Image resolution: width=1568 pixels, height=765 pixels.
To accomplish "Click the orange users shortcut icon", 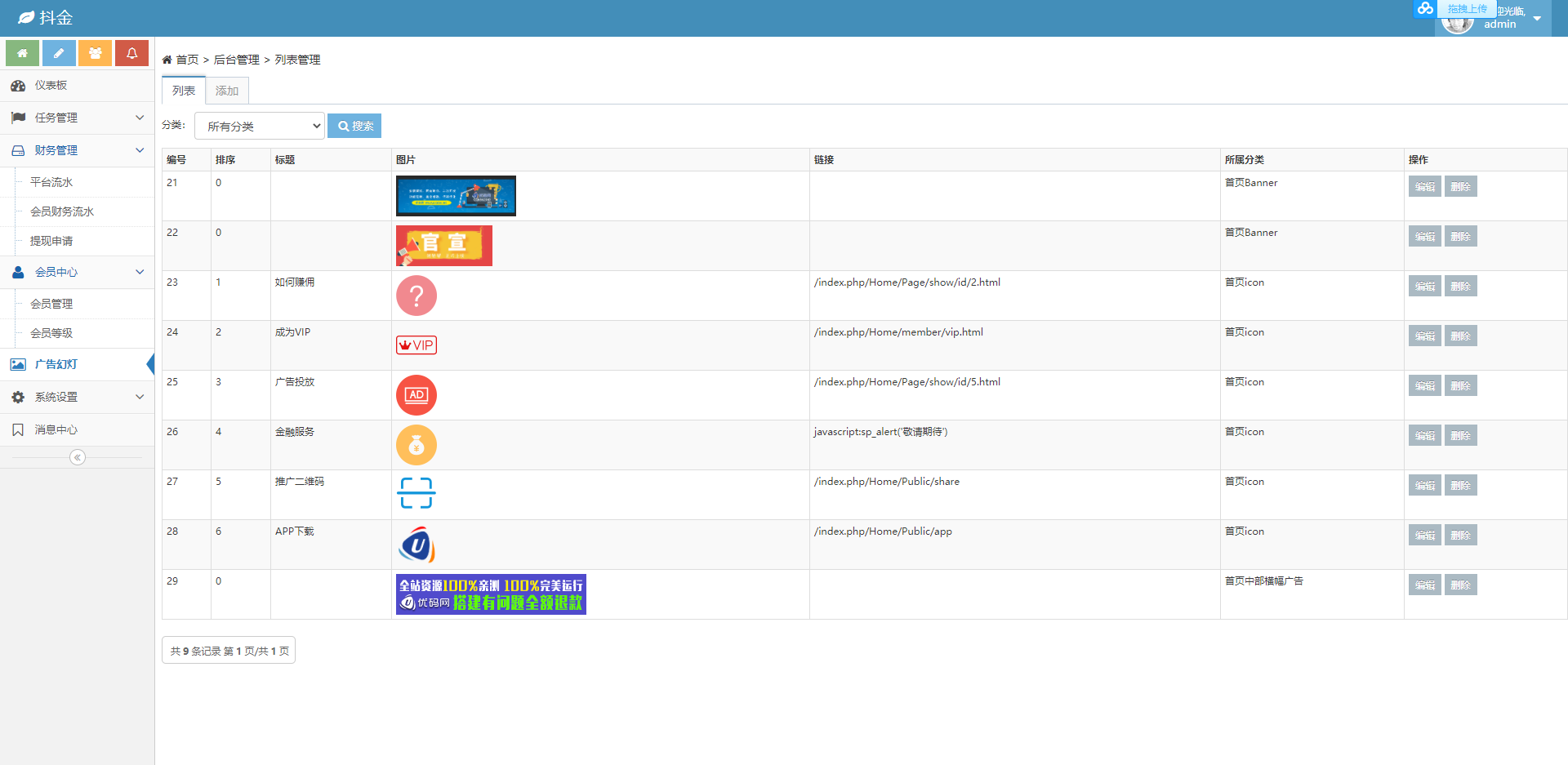I will (x=96, y=53).
